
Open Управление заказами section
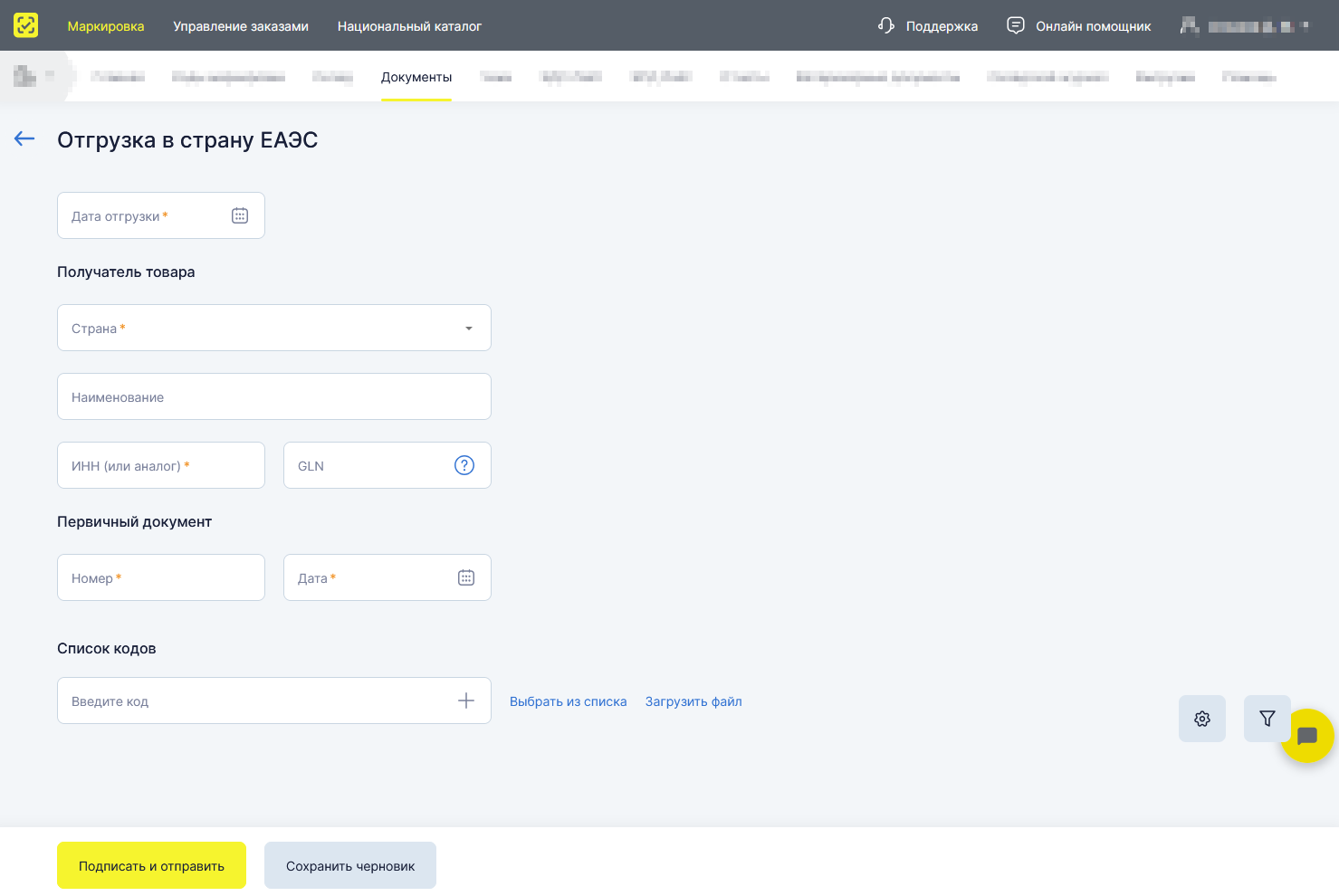(241, 26)
